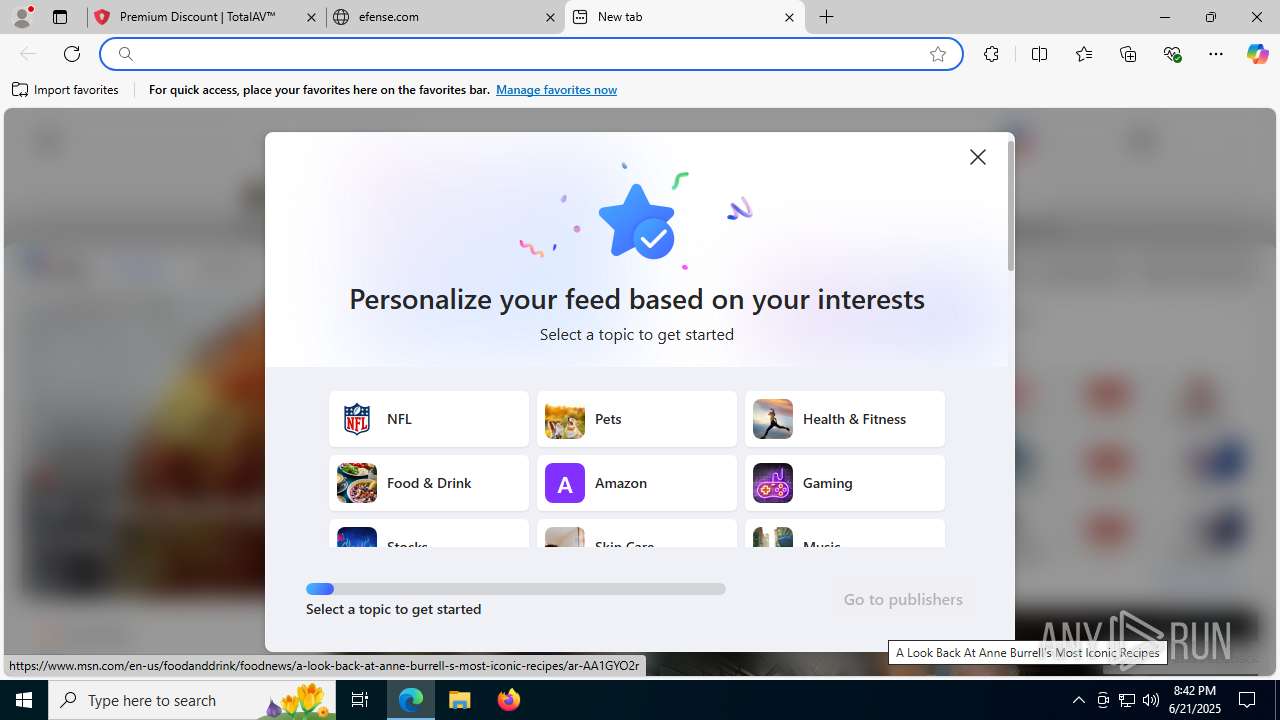Click the NFL shield logo
Screen dimensions: 1280x720
(x=357, y=419)
